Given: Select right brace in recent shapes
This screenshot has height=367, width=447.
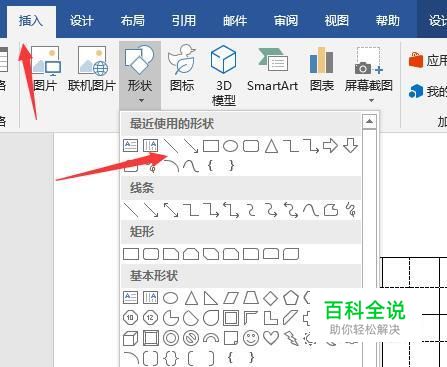Looking at the screenshot, I should (231, 166).
